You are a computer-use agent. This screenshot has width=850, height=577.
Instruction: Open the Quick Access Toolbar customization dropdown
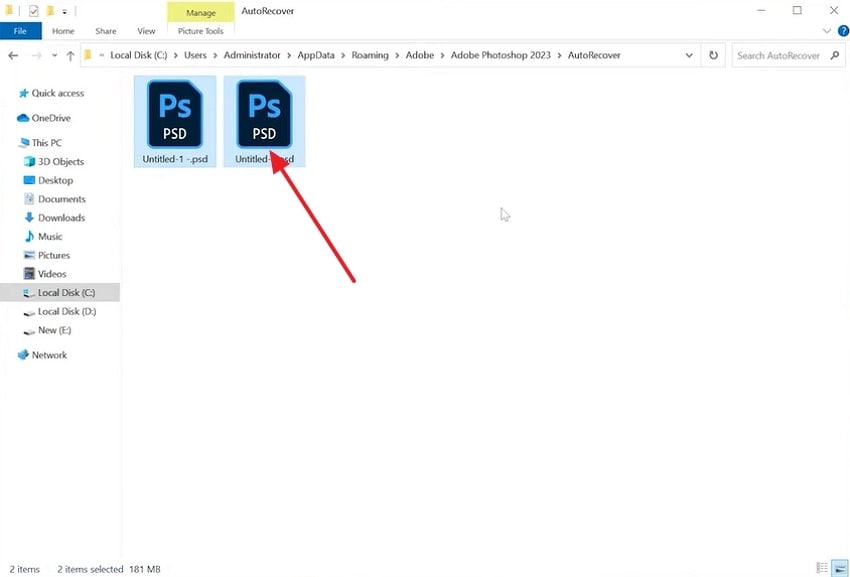click(64, 11)
